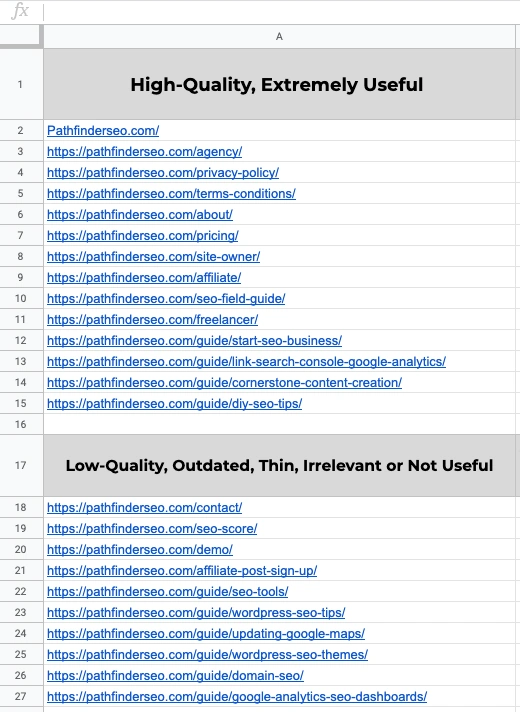Open the privacy-policy link

click(163, 173)
